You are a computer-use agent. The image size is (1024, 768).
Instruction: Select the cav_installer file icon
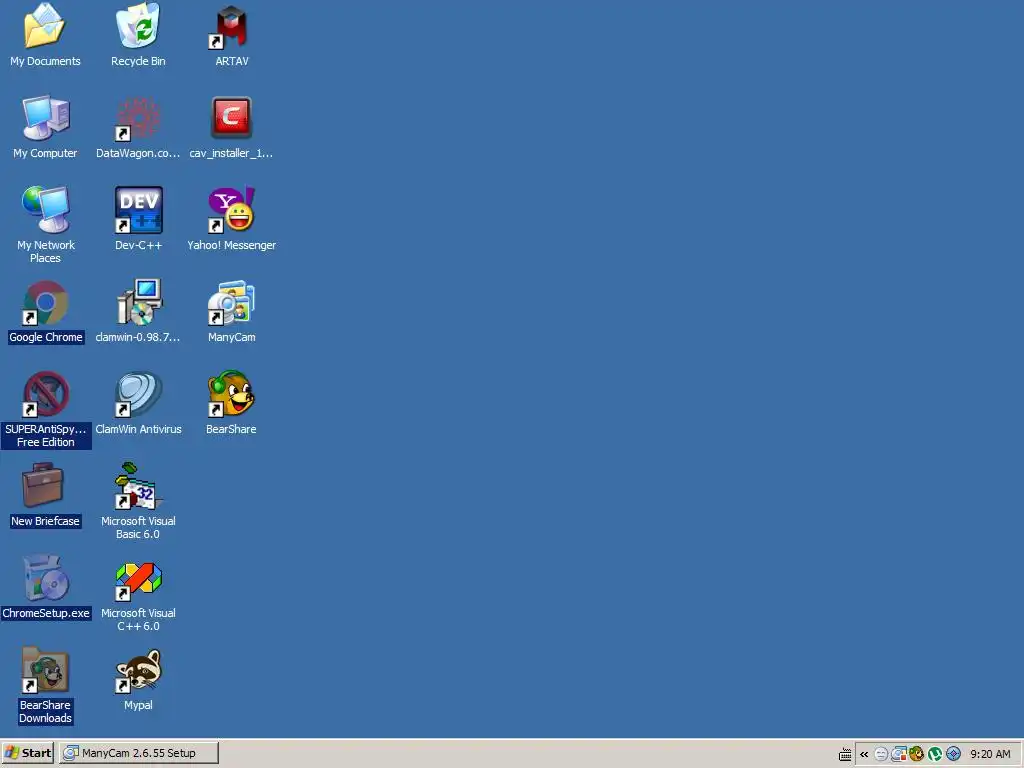click(231, 118)
